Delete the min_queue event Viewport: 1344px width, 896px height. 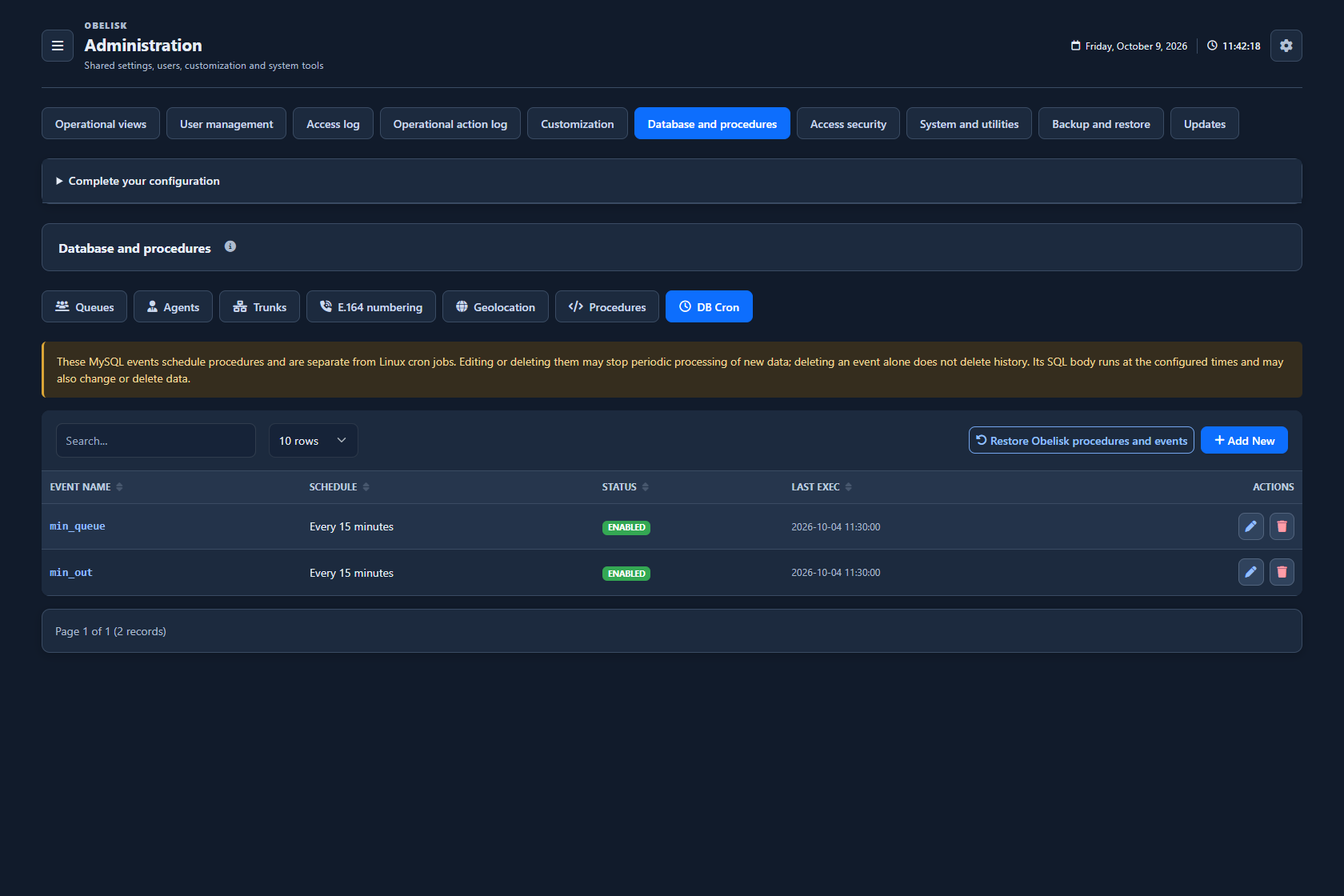(x=1282, y=526)
